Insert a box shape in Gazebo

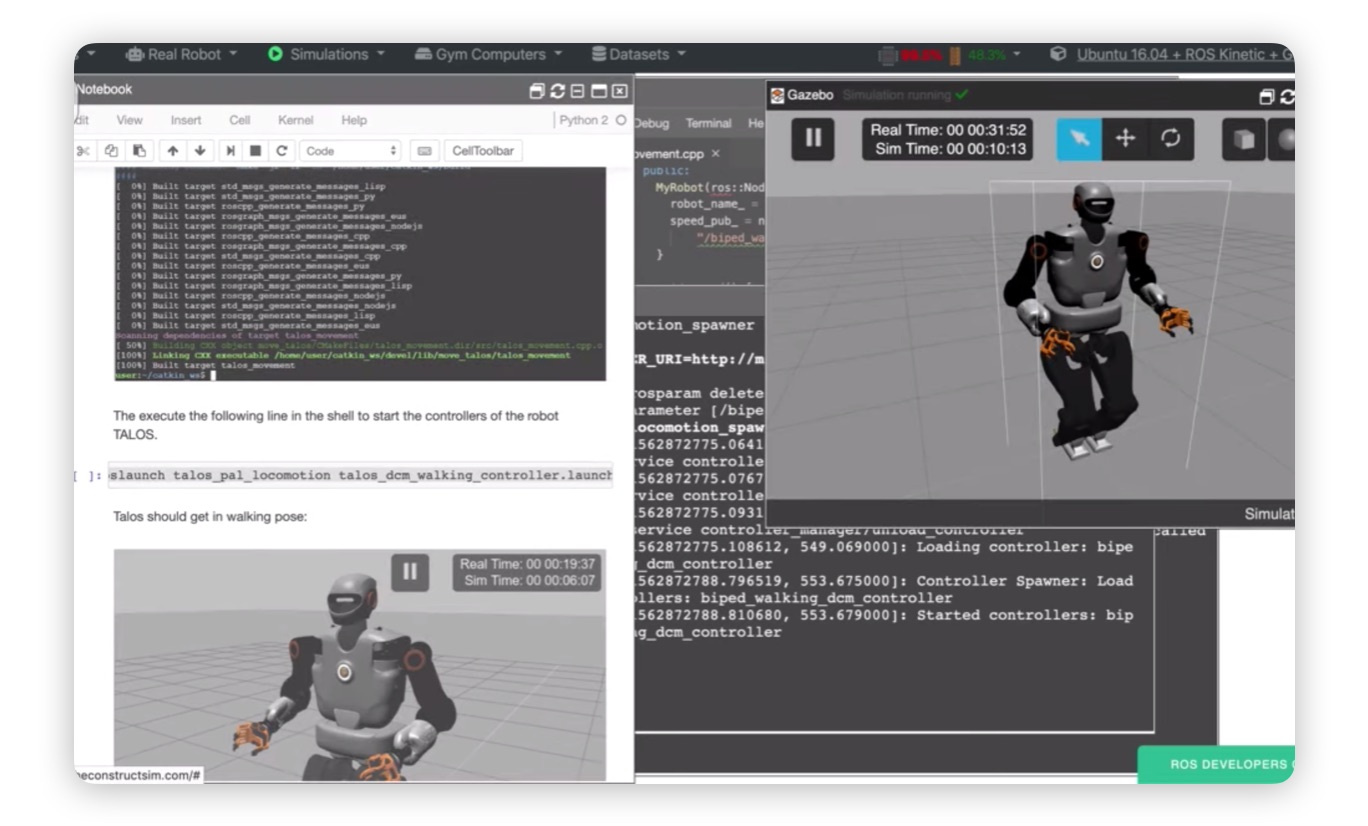click(x=1244, y=140)
